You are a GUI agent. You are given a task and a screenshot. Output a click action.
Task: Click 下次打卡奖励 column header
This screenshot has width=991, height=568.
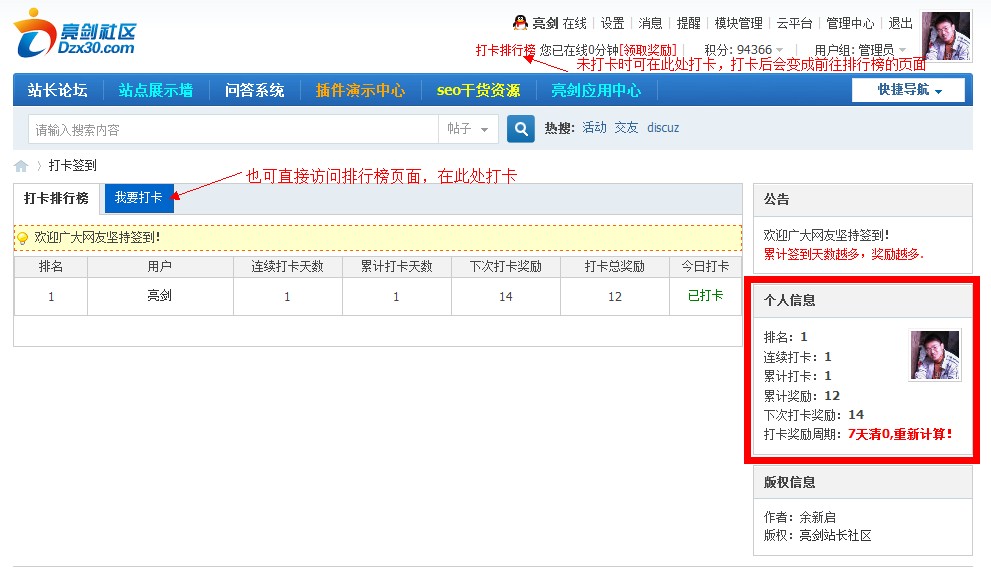[x=506, y=267]
